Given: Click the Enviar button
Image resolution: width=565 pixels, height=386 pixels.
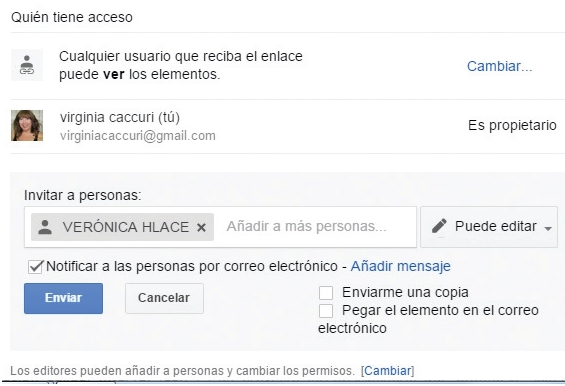Looking at the screenshot, I should pyautogui.click(x=63, y=298).
